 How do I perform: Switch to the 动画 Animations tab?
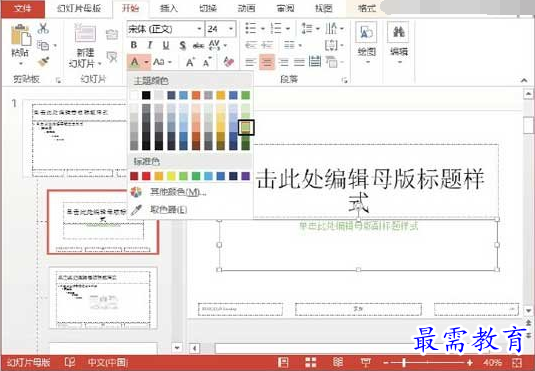(x=246, y=9)
